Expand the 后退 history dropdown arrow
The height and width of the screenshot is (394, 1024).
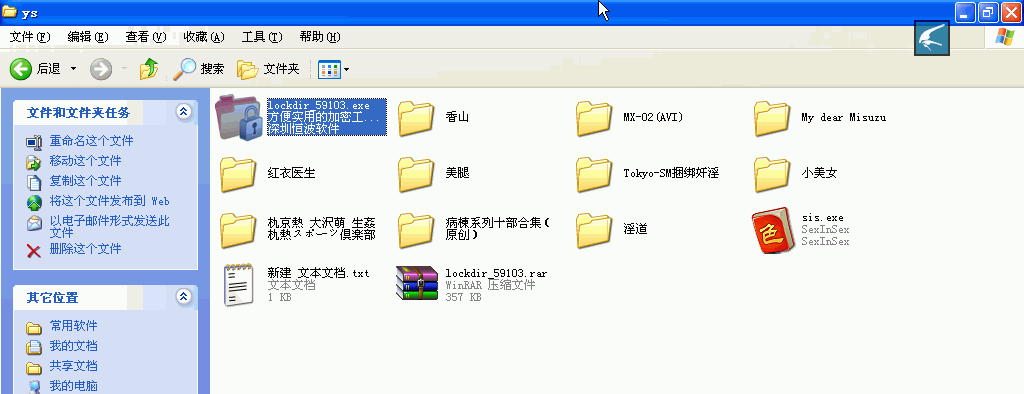[73, 69]
